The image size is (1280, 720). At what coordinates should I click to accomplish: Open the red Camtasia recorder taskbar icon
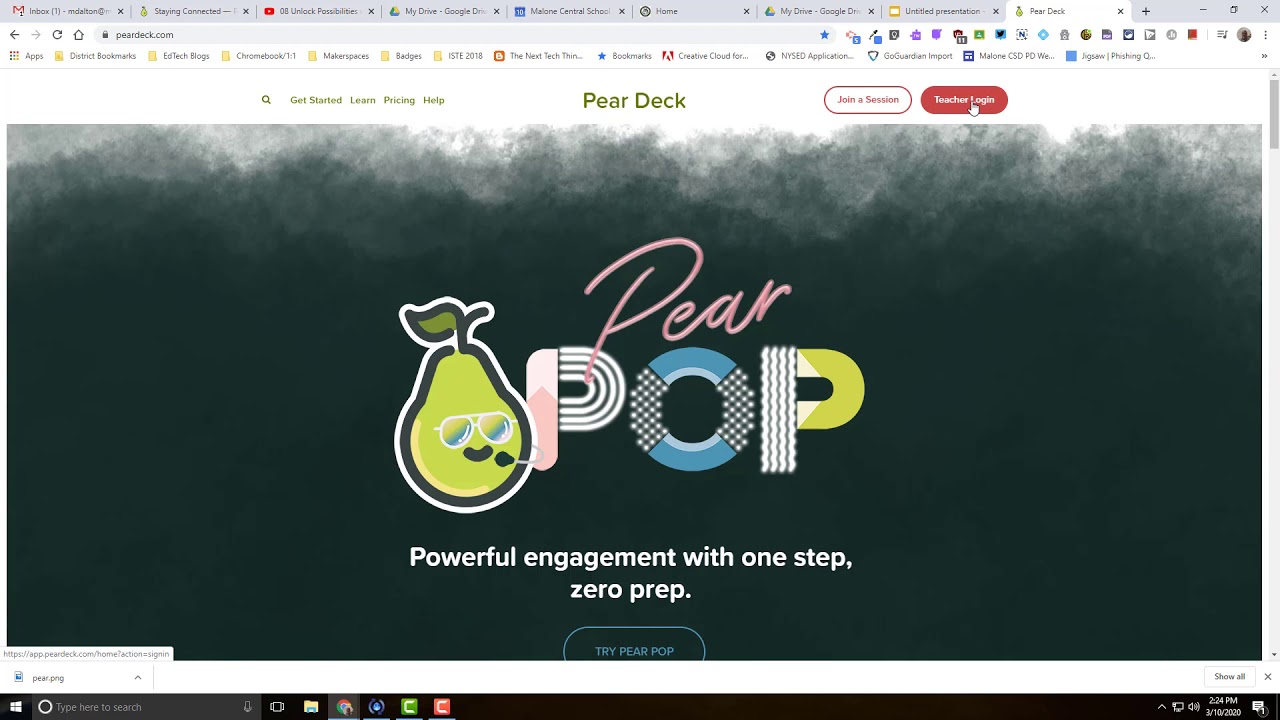coord(442,707)
